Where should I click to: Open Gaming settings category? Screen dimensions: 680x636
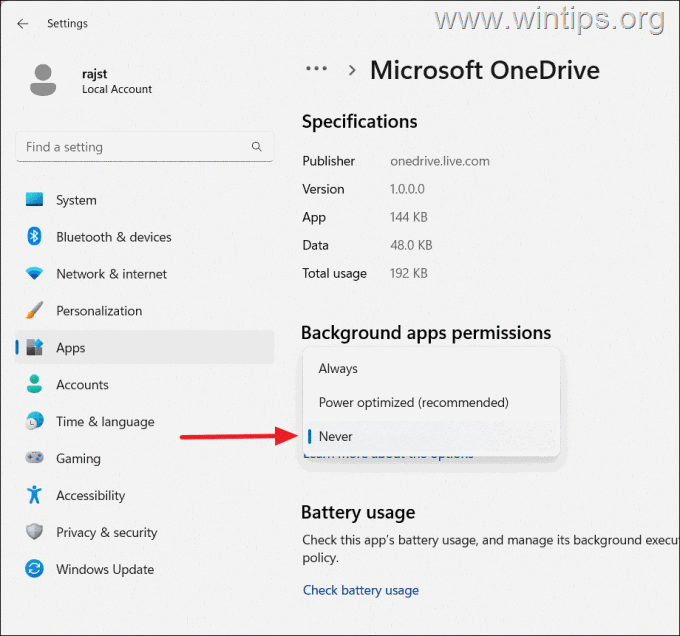[145, 458]
